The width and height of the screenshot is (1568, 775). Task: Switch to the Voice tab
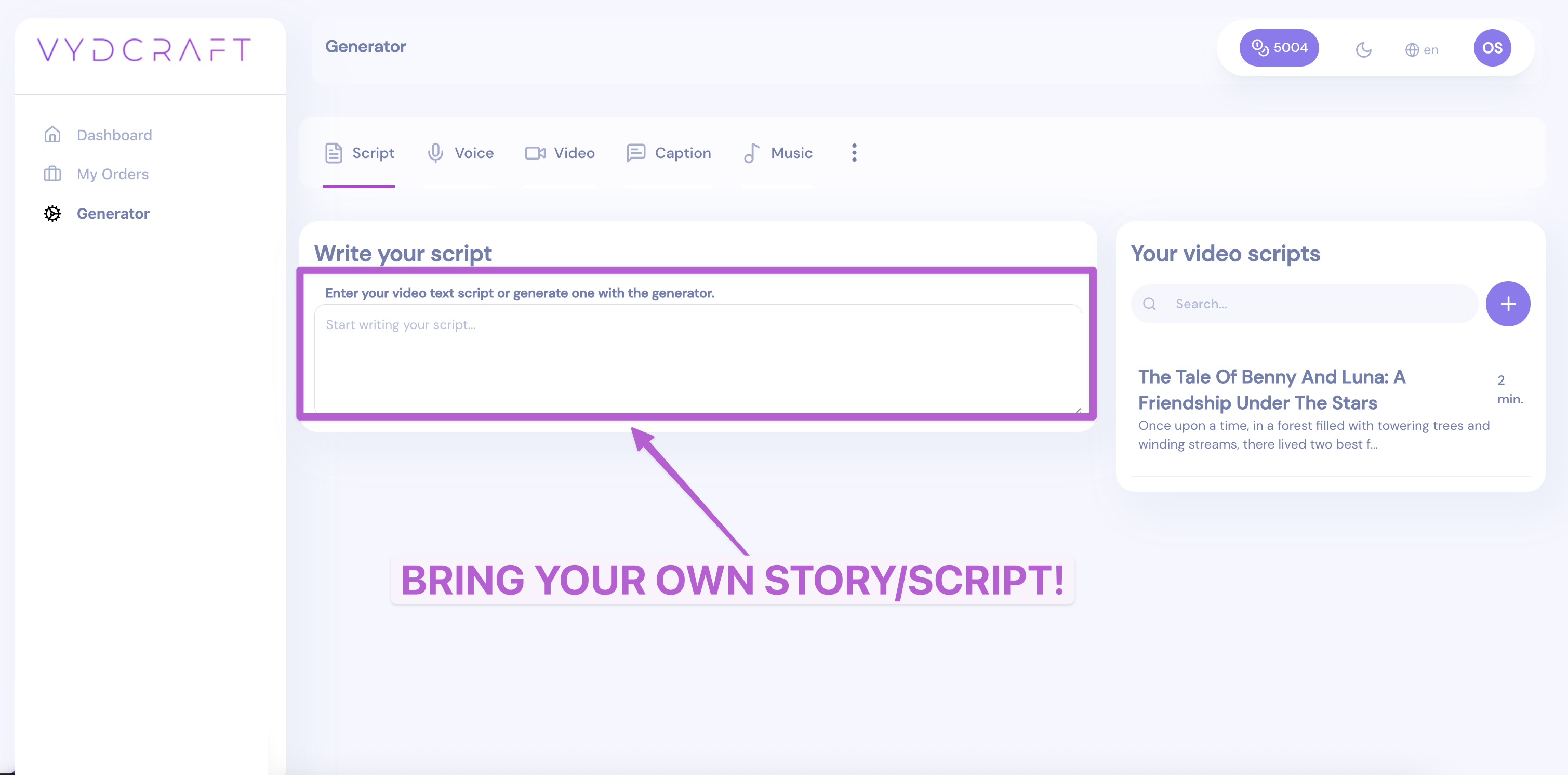(473, 153)
